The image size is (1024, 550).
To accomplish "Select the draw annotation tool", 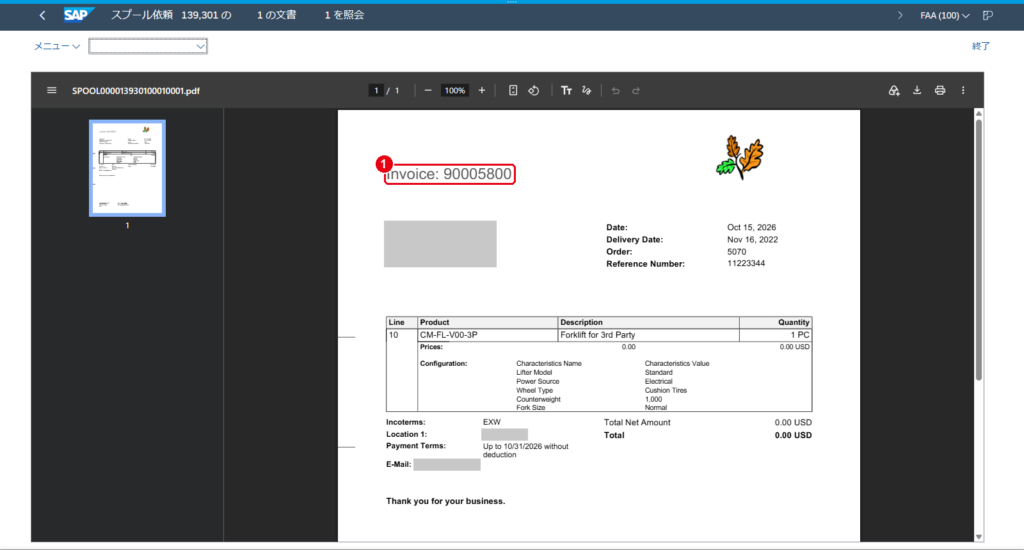I will 586,90.
